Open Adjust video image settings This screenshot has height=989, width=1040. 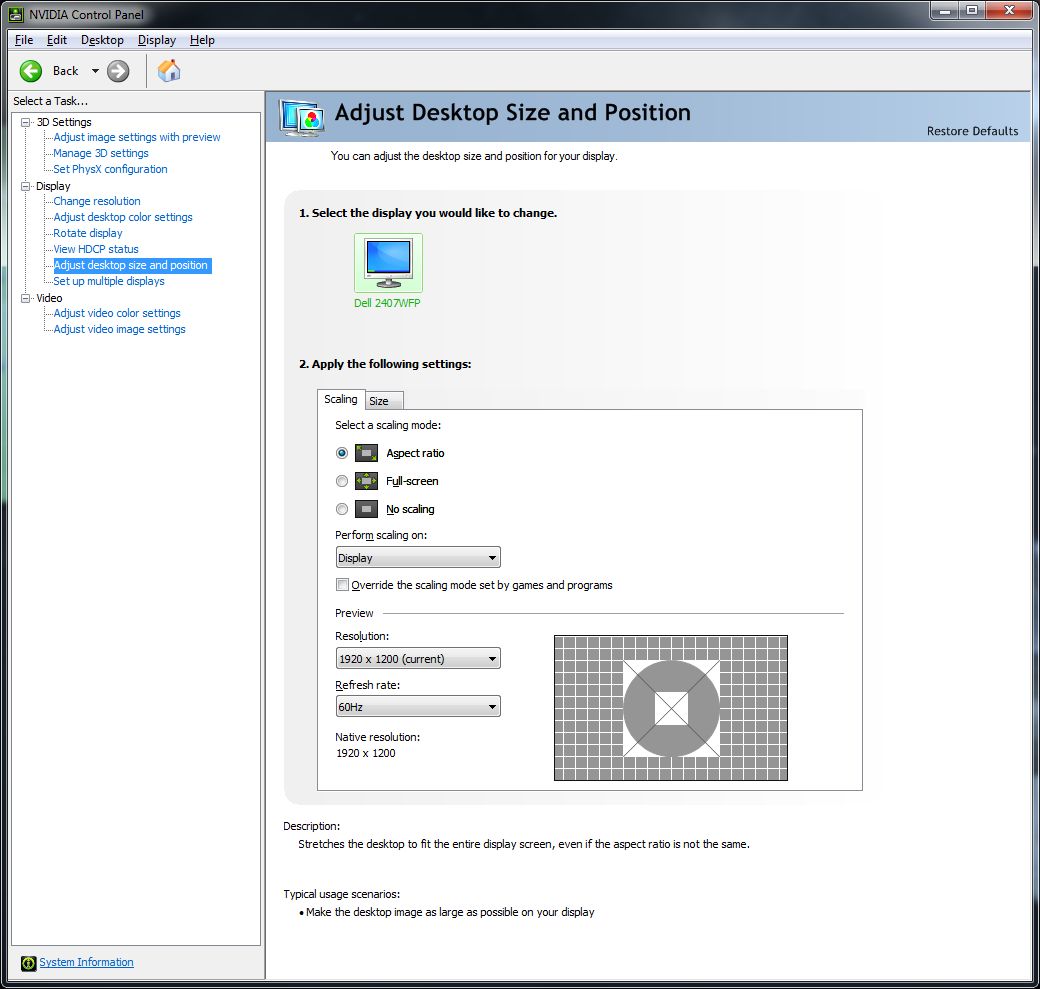(x=119, y=329)
